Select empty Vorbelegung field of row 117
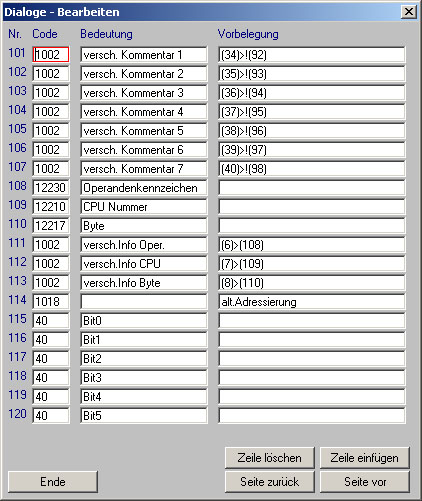The image size is (422, 501). 312,358
